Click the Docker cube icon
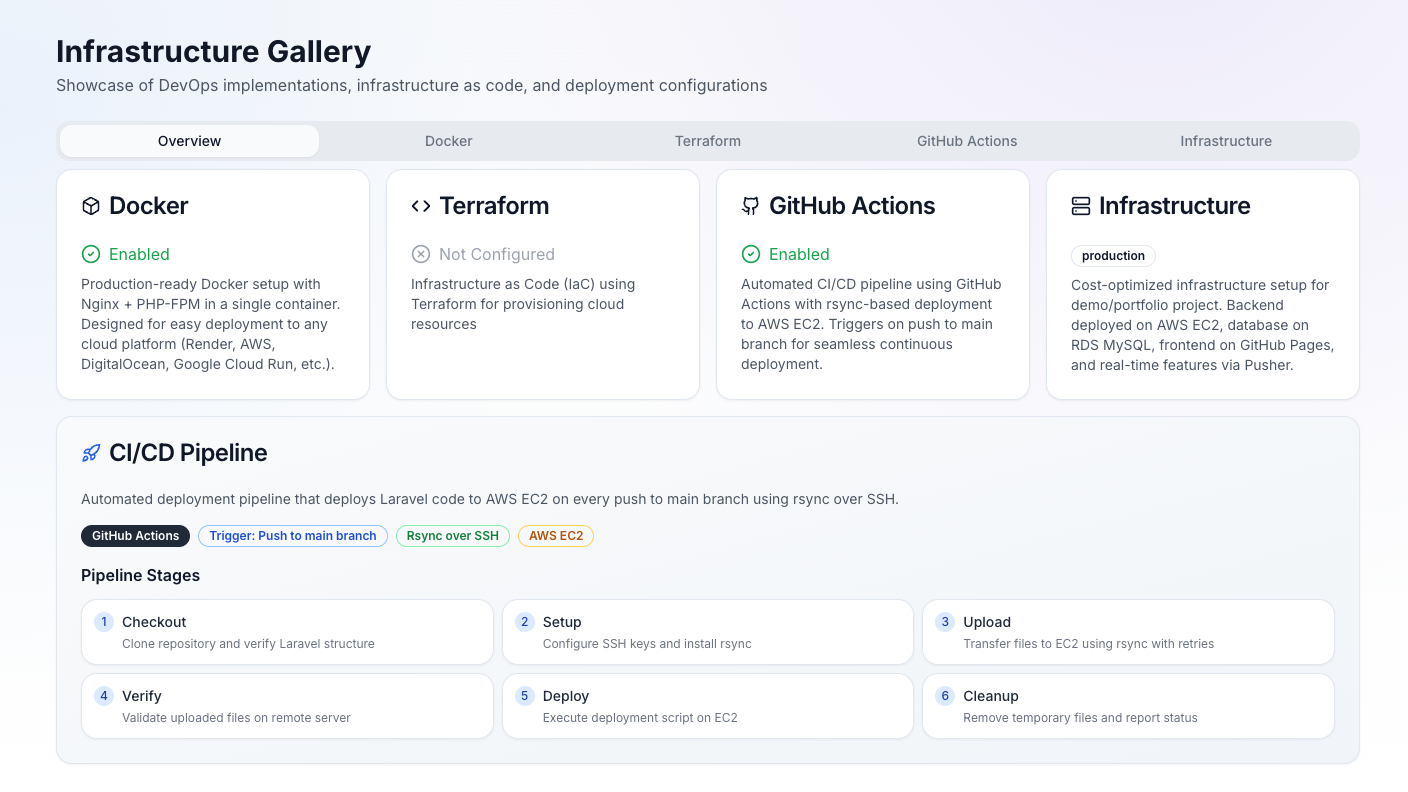1408x792 pixels. click(x=91, y=206)
